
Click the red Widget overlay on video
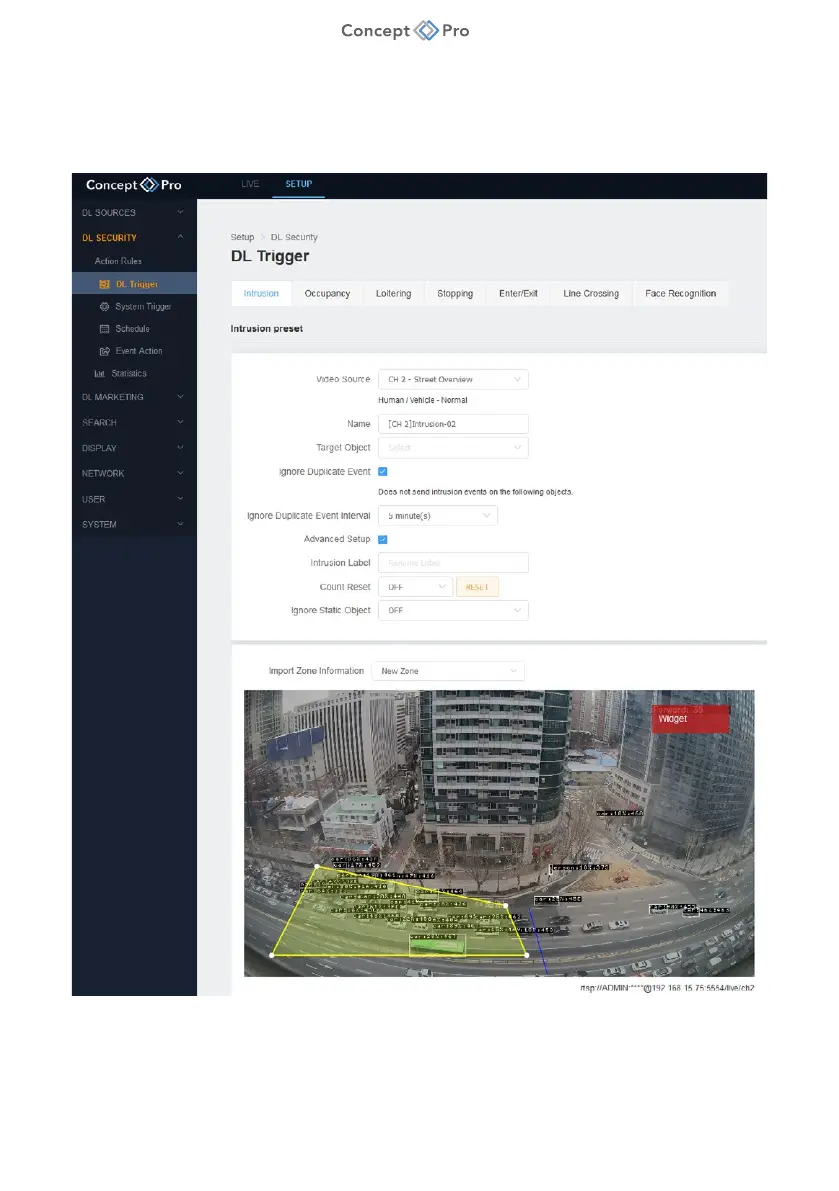(690, 719)
